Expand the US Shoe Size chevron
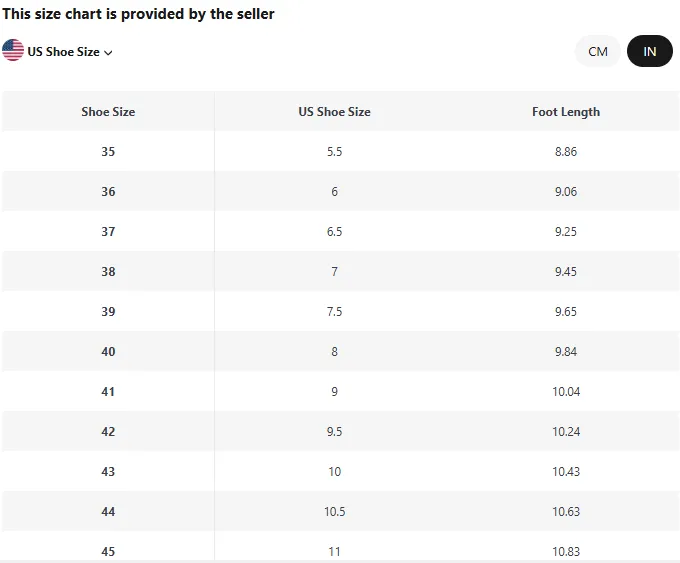Image resolution: width=680 pixels, height=563 pixels. point(108,53)
